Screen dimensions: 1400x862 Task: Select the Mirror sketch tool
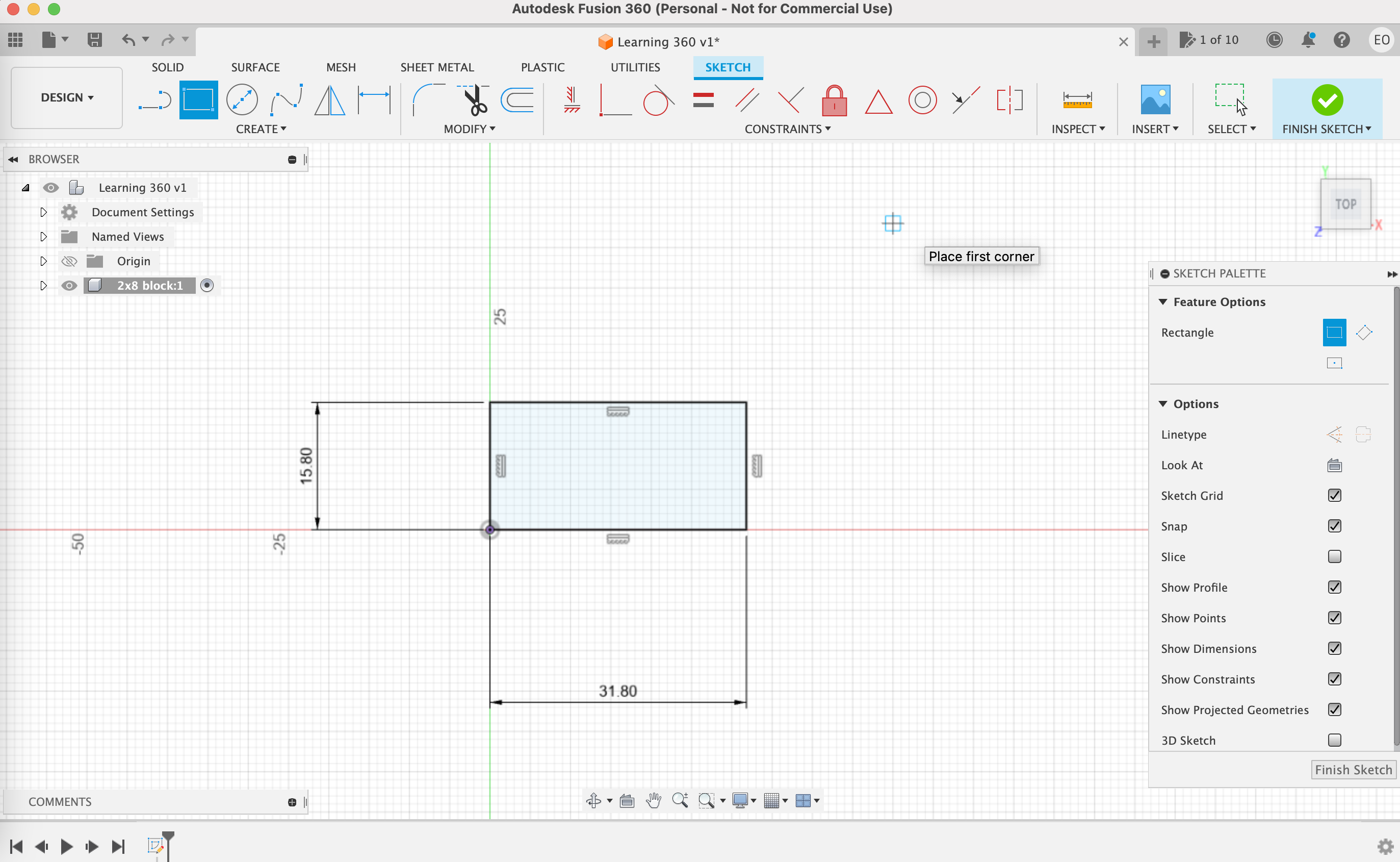[330, 100]
